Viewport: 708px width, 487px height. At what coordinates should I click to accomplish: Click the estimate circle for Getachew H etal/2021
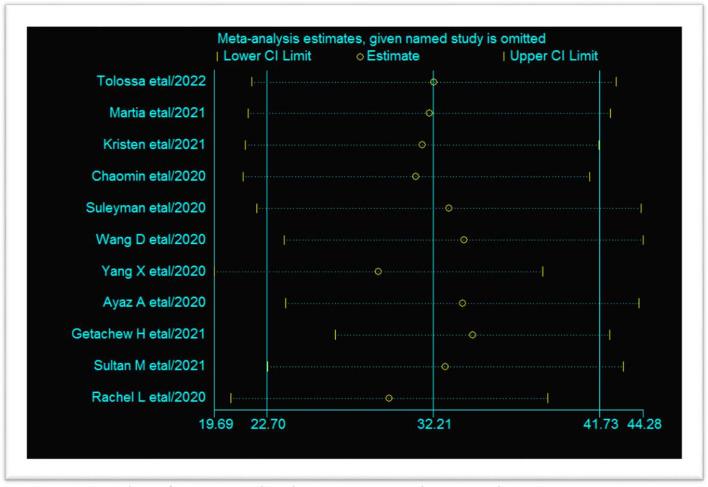coord(472,335)
